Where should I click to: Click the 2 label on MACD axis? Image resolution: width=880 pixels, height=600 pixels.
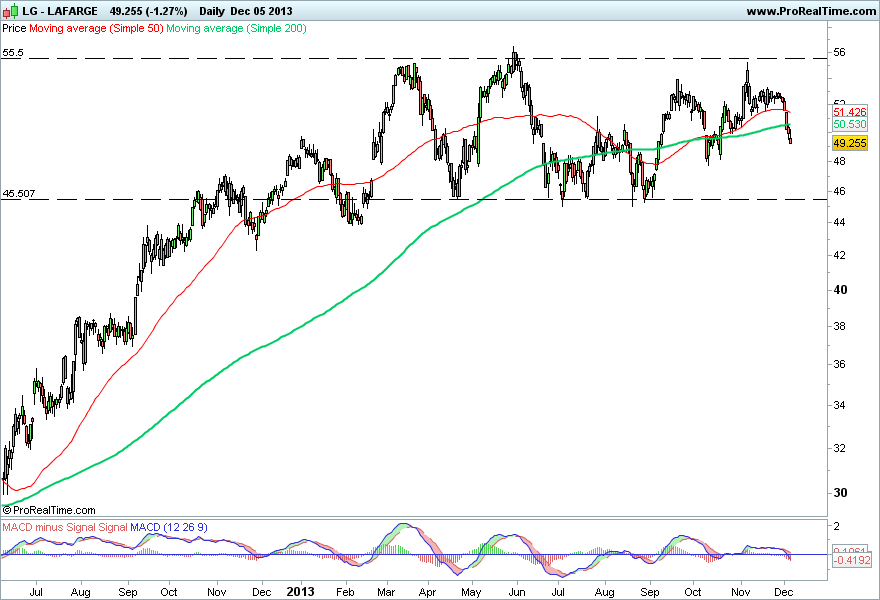(837, 526)
